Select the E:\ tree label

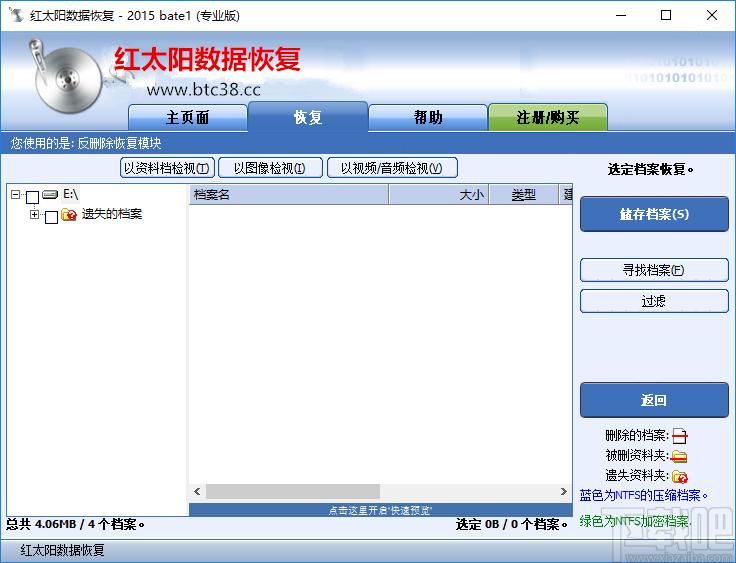(70, 193)
